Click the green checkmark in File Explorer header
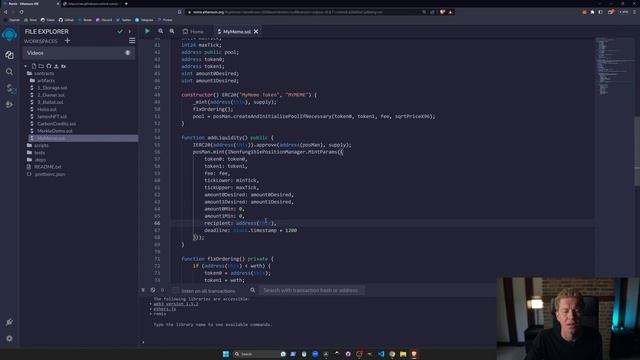The image size is (640, 360). pyautogui.click(x=120, y=31)
